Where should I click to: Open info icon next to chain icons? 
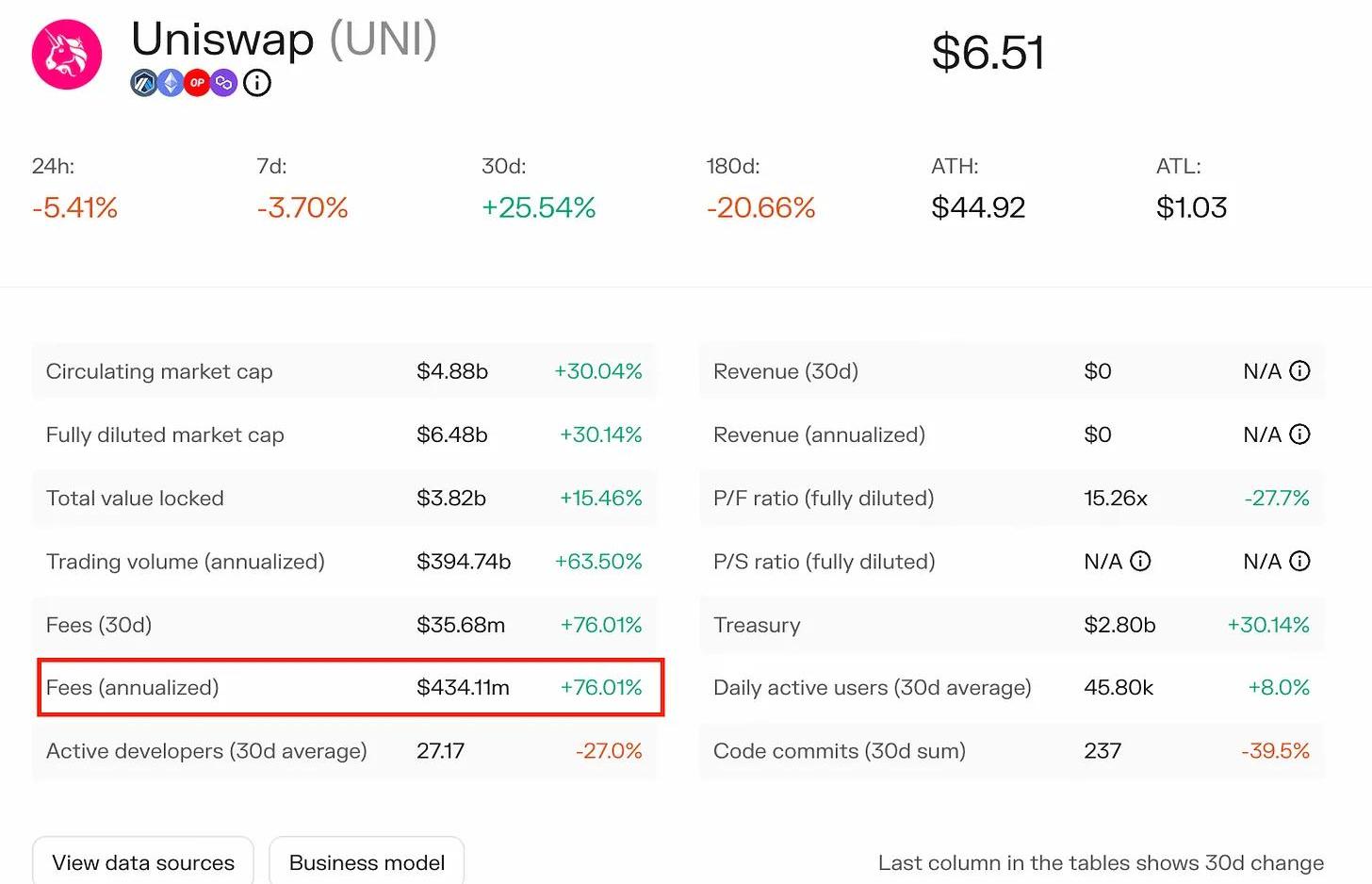pos(257,83)
